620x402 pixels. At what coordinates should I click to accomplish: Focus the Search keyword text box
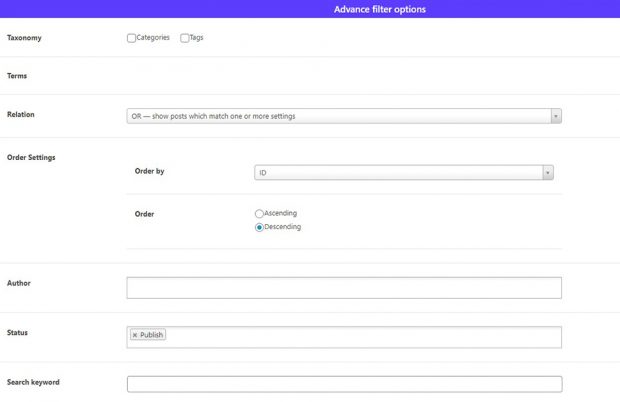coord(344,384)
